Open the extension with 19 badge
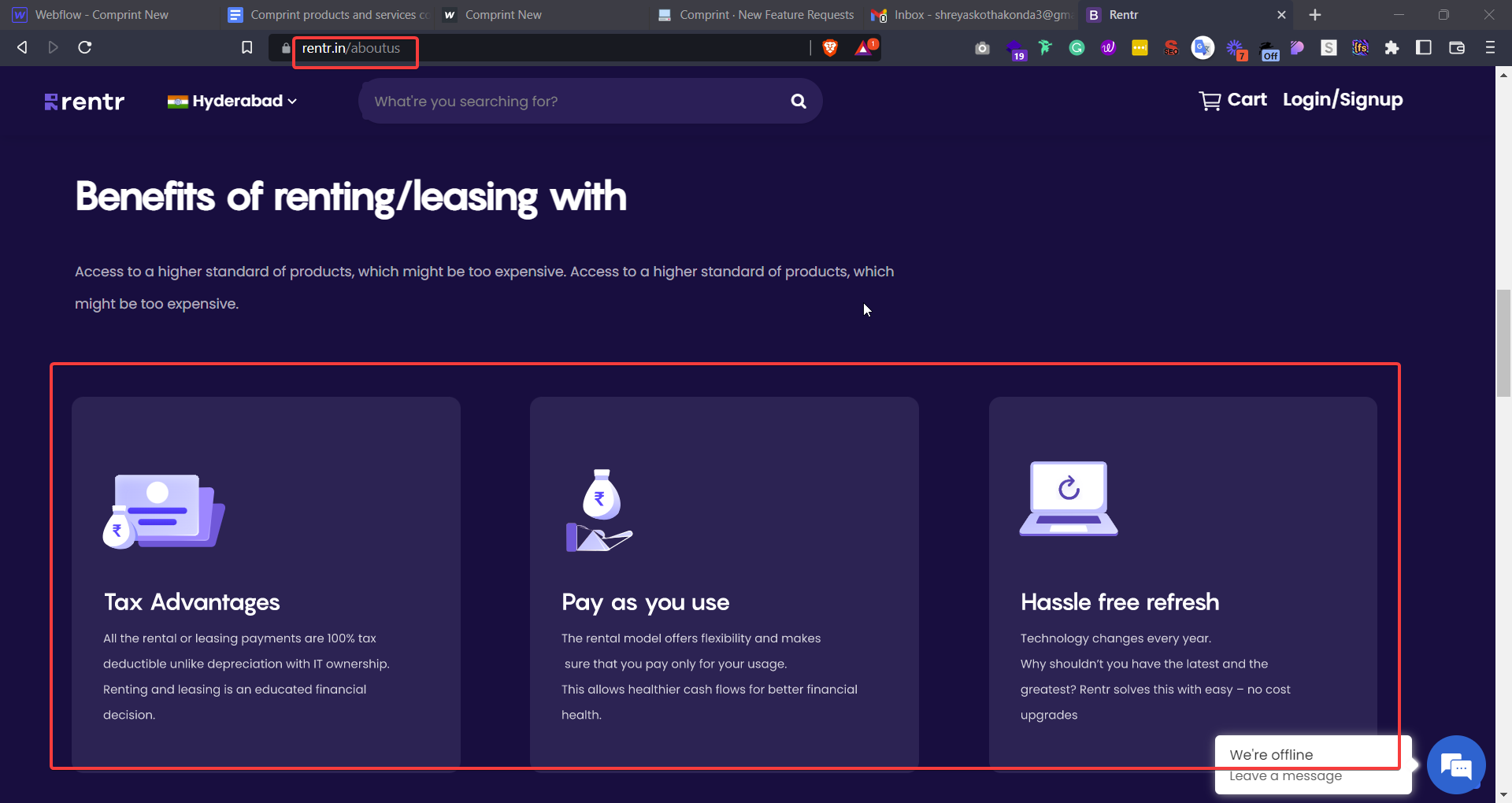 point(1016,50)
